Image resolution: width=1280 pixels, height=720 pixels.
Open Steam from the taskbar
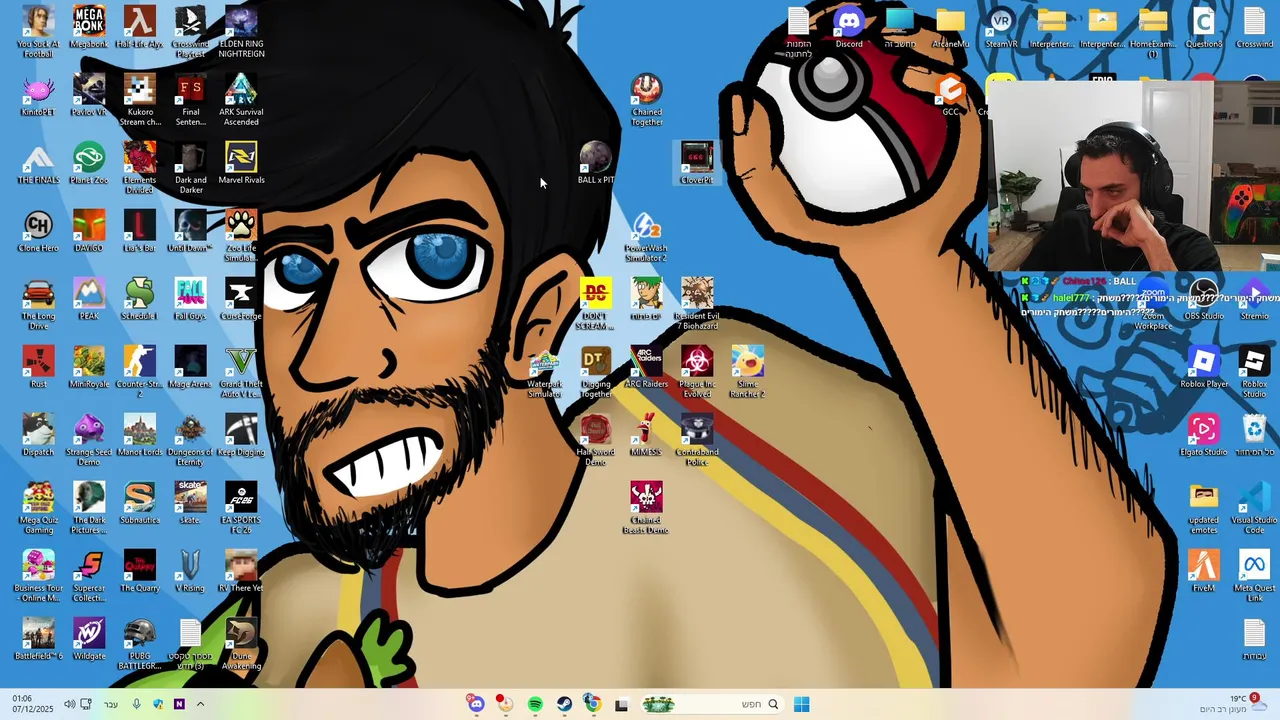[564, 704]
